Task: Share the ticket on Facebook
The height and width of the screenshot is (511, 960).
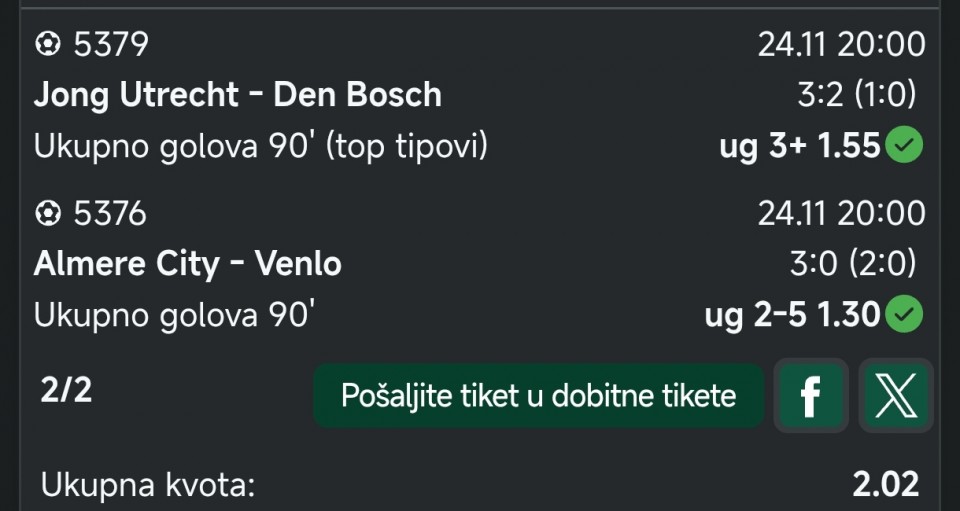Action: [x=810, y=396]
